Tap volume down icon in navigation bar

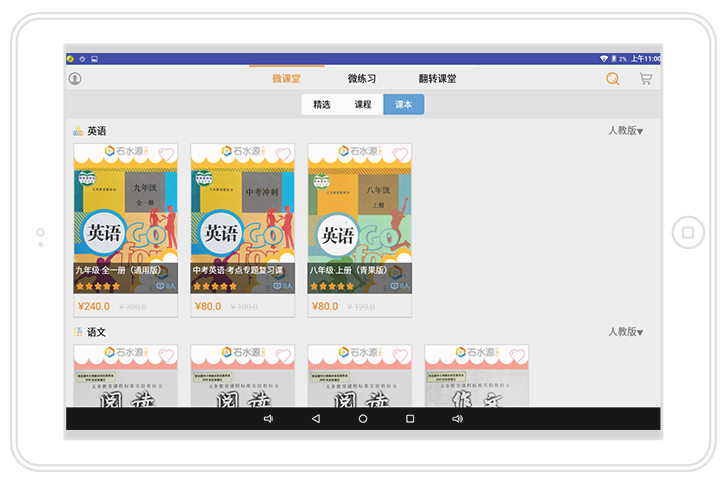(x=268, y=419)
